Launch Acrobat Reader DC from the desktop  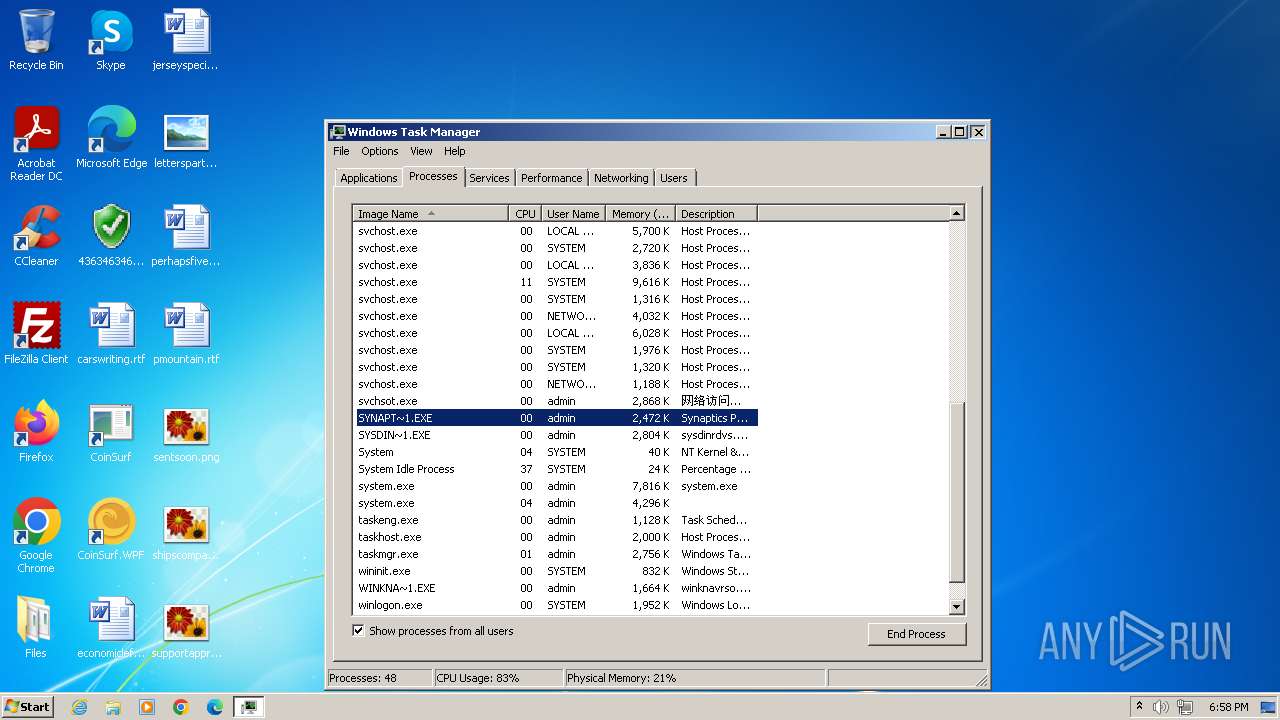click(36, 143)
